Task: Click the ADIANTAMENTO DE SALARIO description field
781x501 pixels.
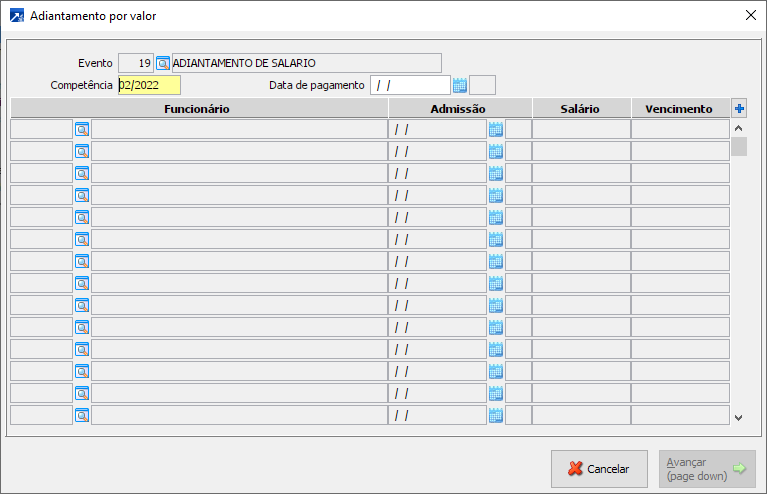Action: [x=307, y=63]
